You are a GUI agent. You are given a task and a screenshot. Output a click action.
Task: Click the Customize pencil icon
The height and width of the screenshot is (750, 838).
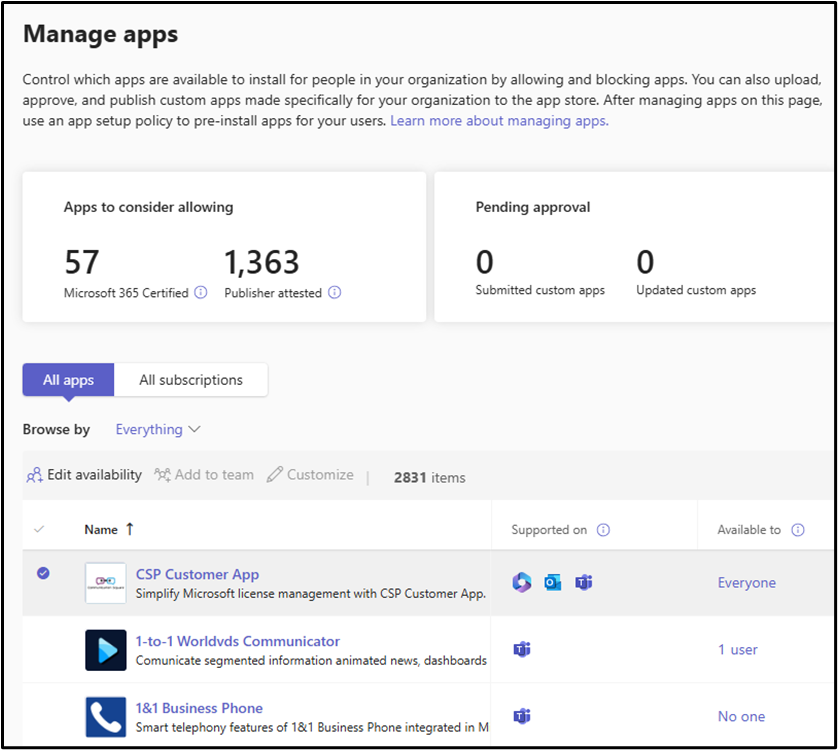(x=275, y=474)
